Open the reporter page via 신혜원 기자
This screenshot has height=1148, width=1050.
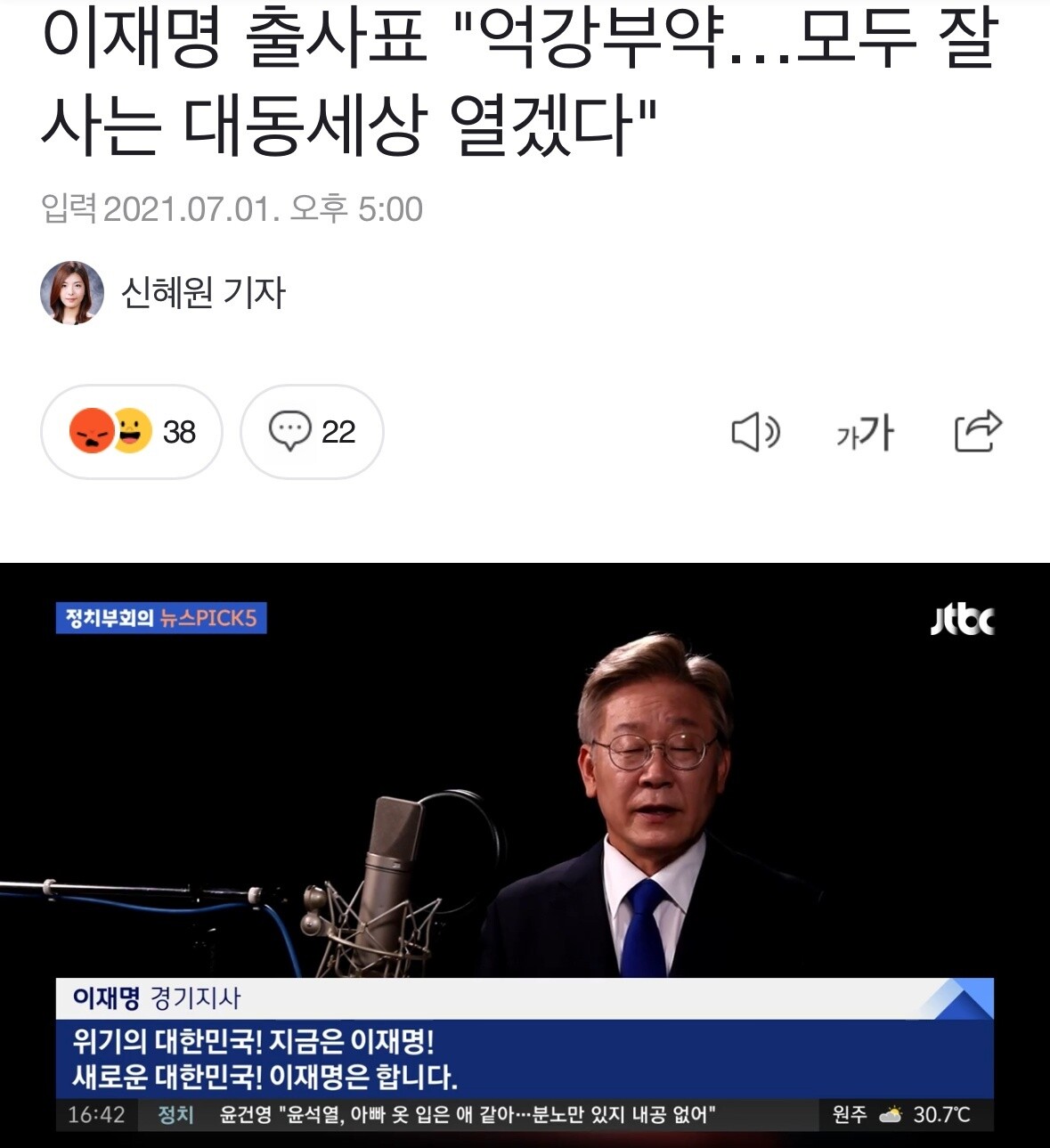pyautogui.click(x=203, y=293)
